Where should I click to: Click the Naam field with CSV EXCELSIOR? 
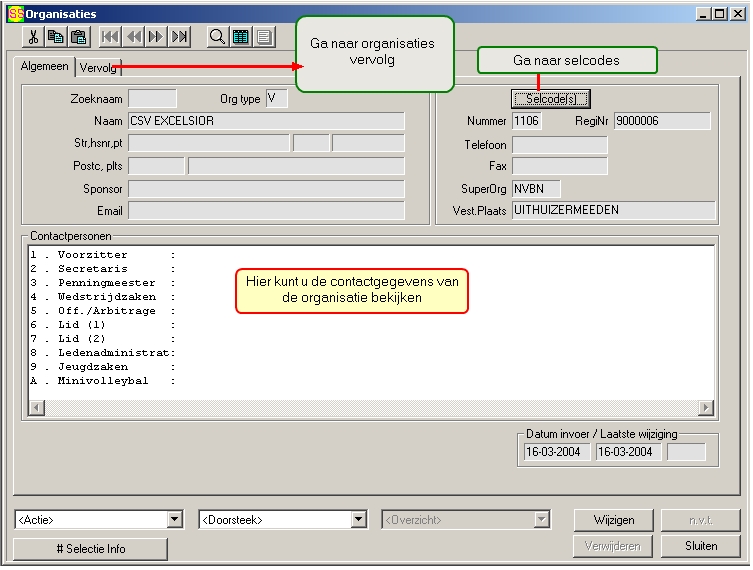point(266,121)
